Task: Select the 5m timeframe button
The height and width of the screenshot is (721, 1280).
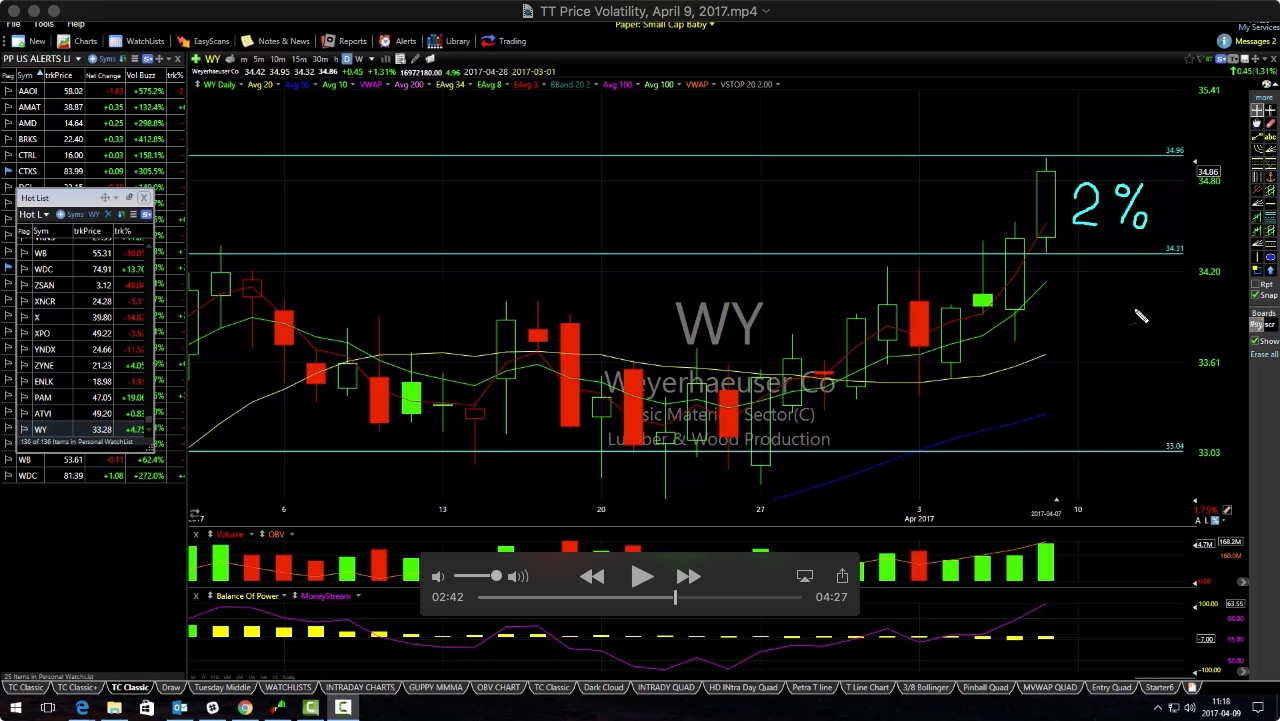Action: click(x=258, y=59)
